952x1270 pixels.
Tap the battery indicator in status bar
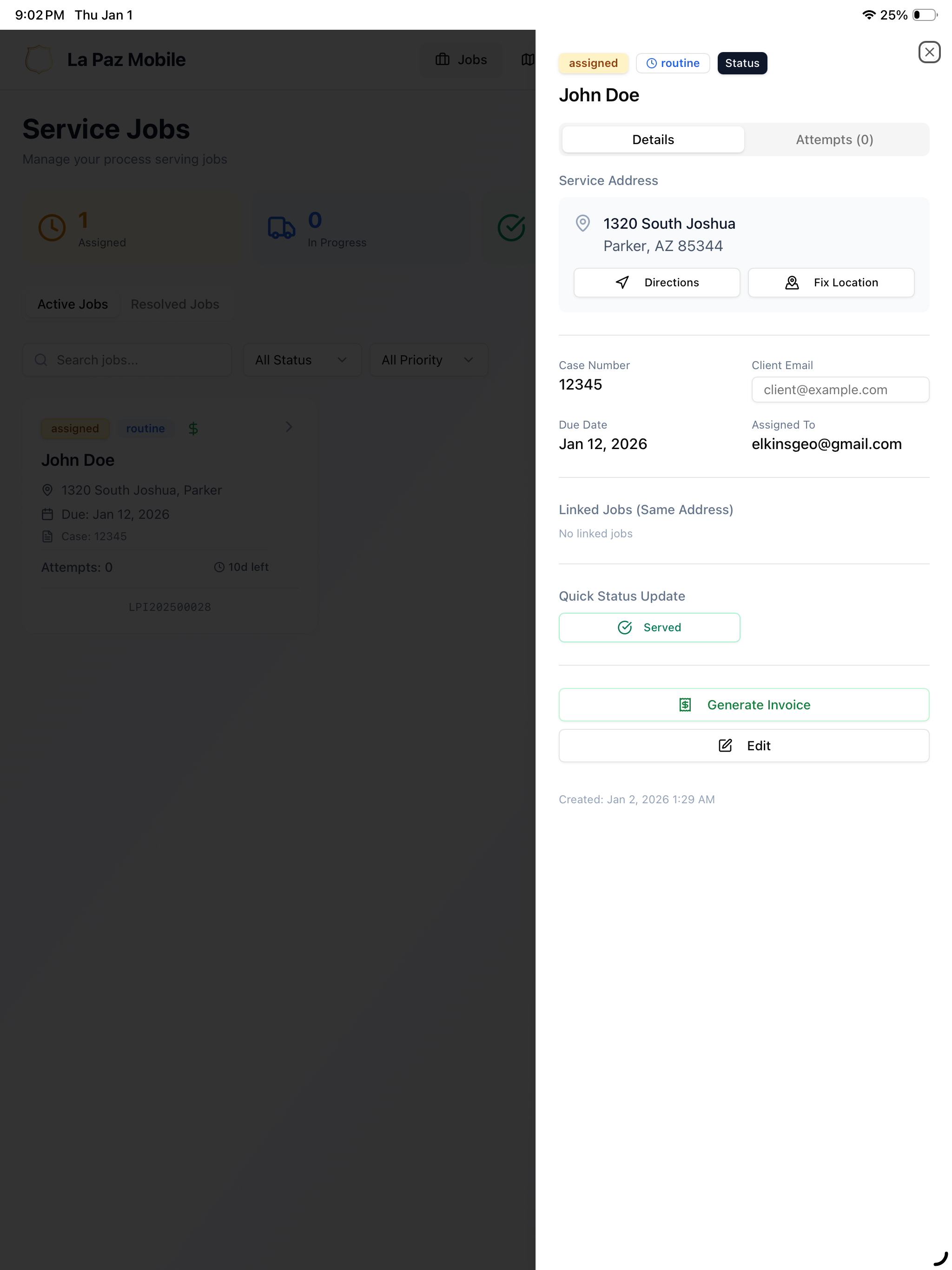(x=925, y=15)
